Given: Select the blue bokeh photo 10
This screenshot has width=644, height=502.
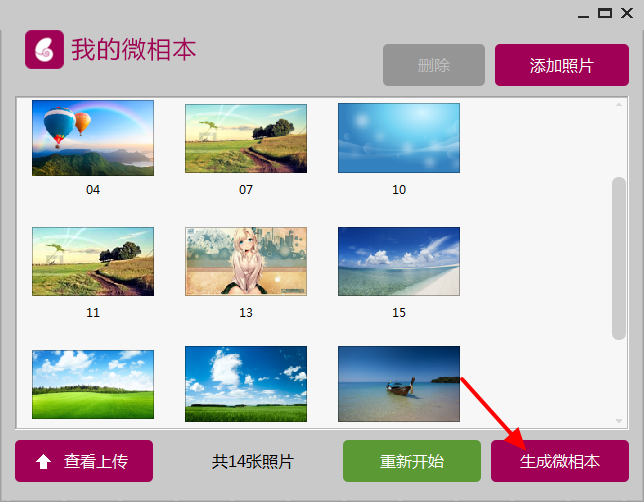Looking at the screenshot, I should 399,138.
